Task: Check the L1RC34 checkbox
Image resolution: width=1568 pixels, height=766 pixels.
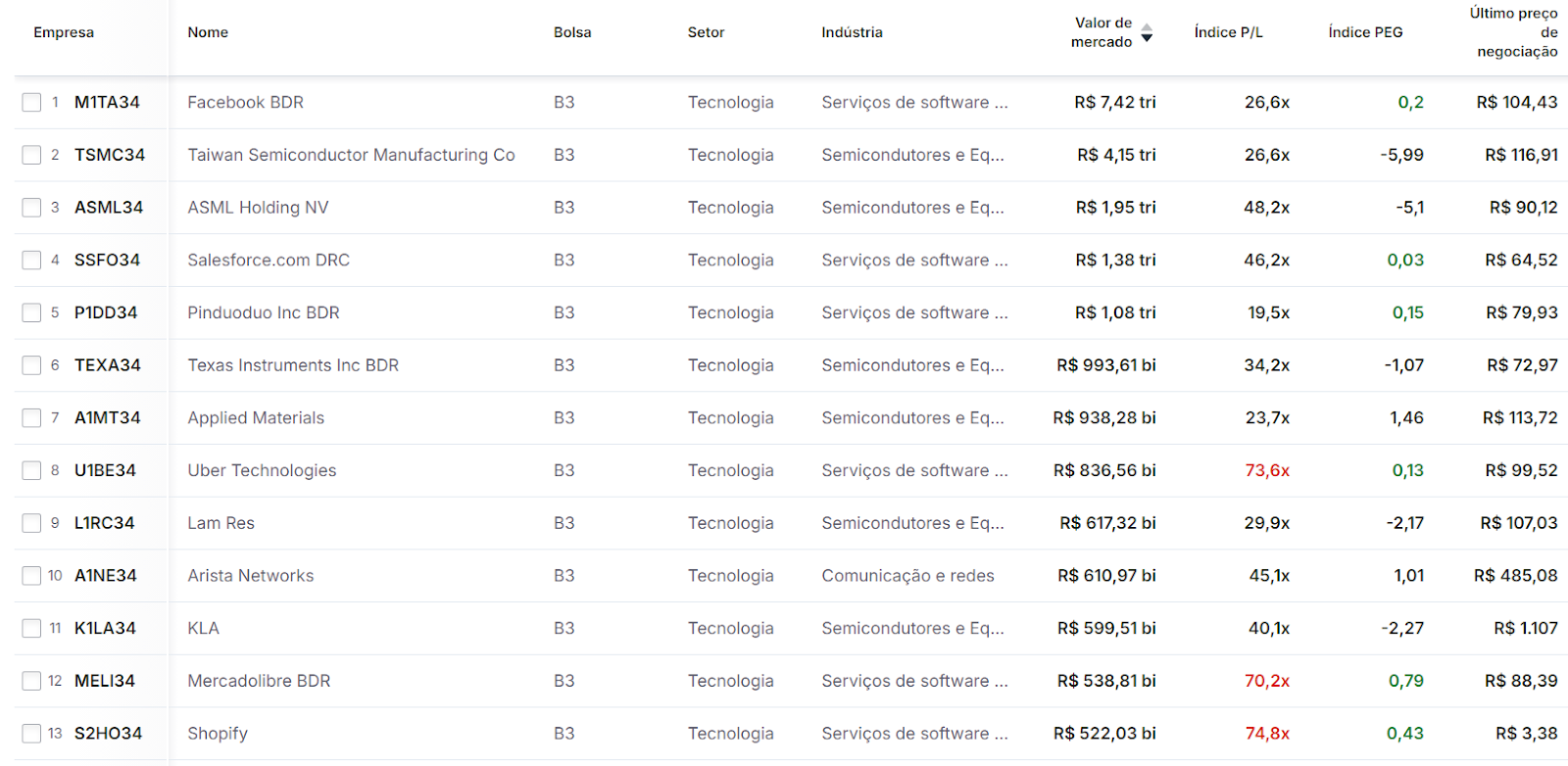Action: pyautogui.click(x=32, y=523)
